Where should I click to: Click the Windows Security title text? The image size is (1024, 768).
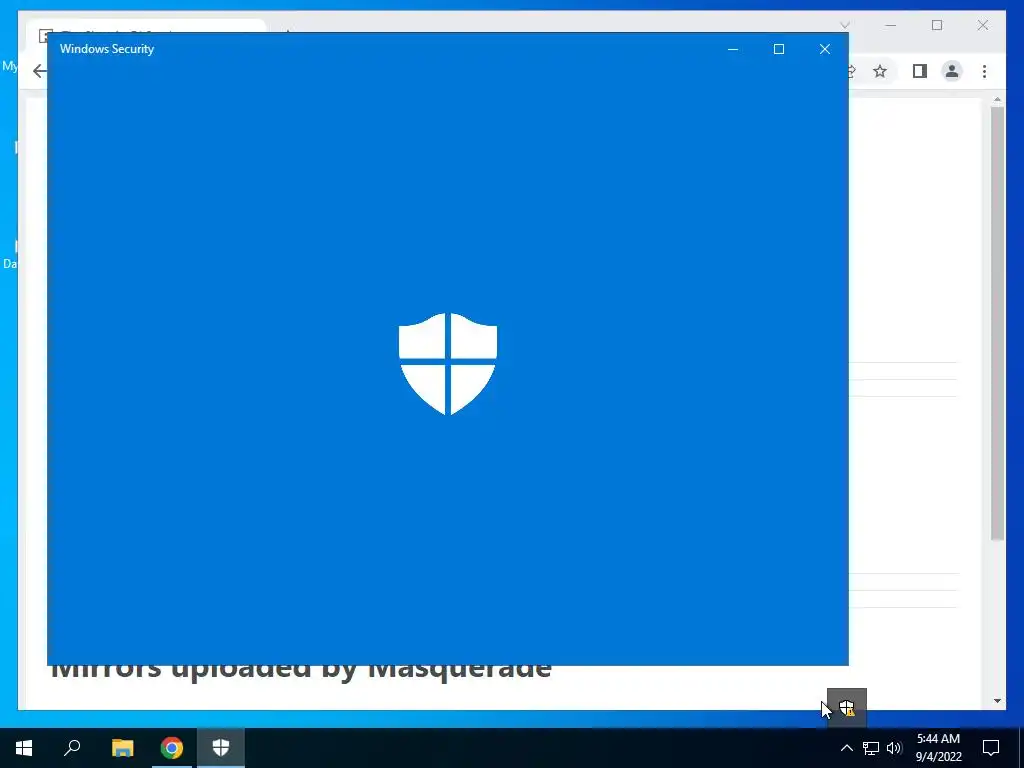107,49
